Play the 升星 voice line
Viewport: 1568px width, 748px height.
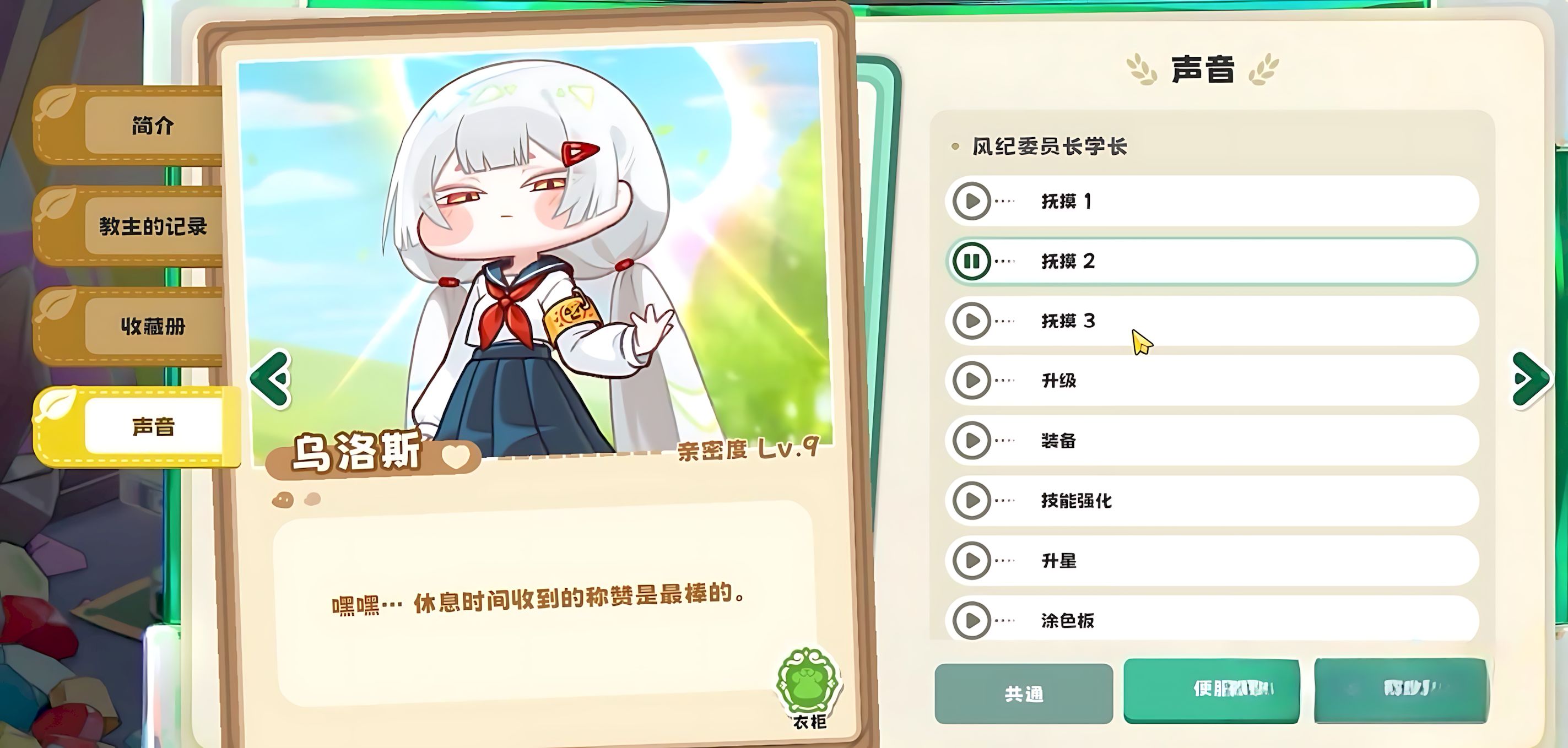coord(971,560)
